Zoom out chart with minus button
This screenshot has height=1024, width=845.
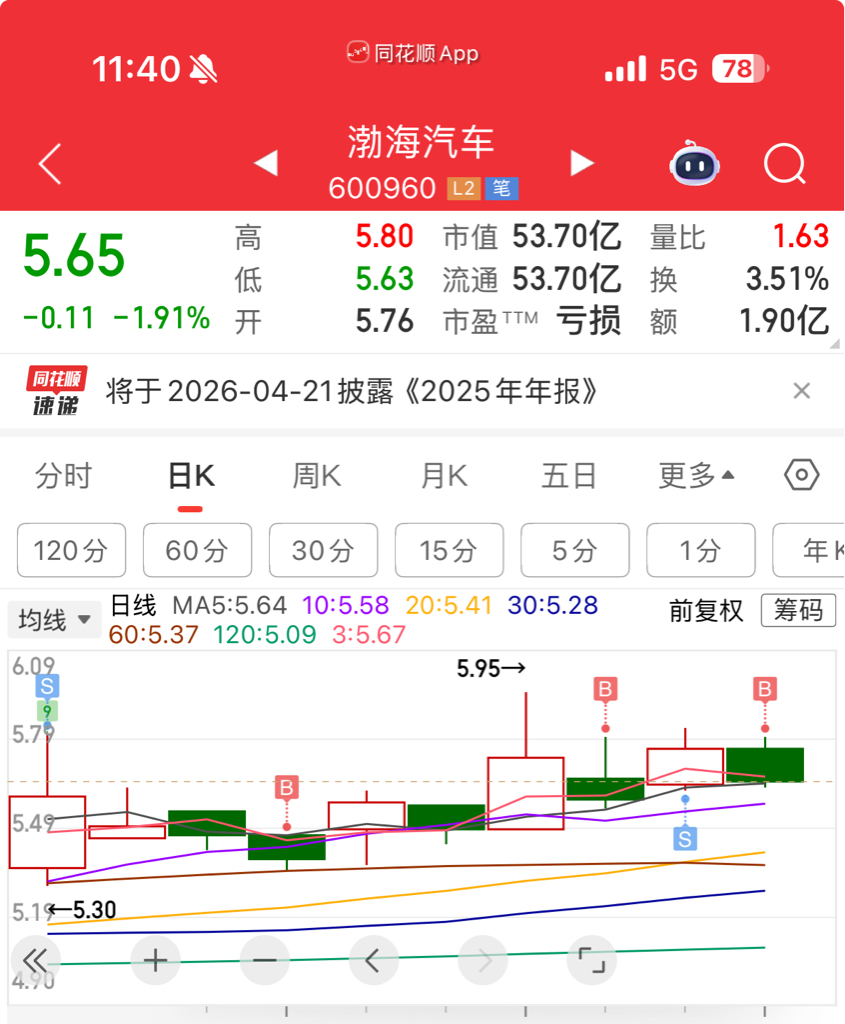pos(264,961)
